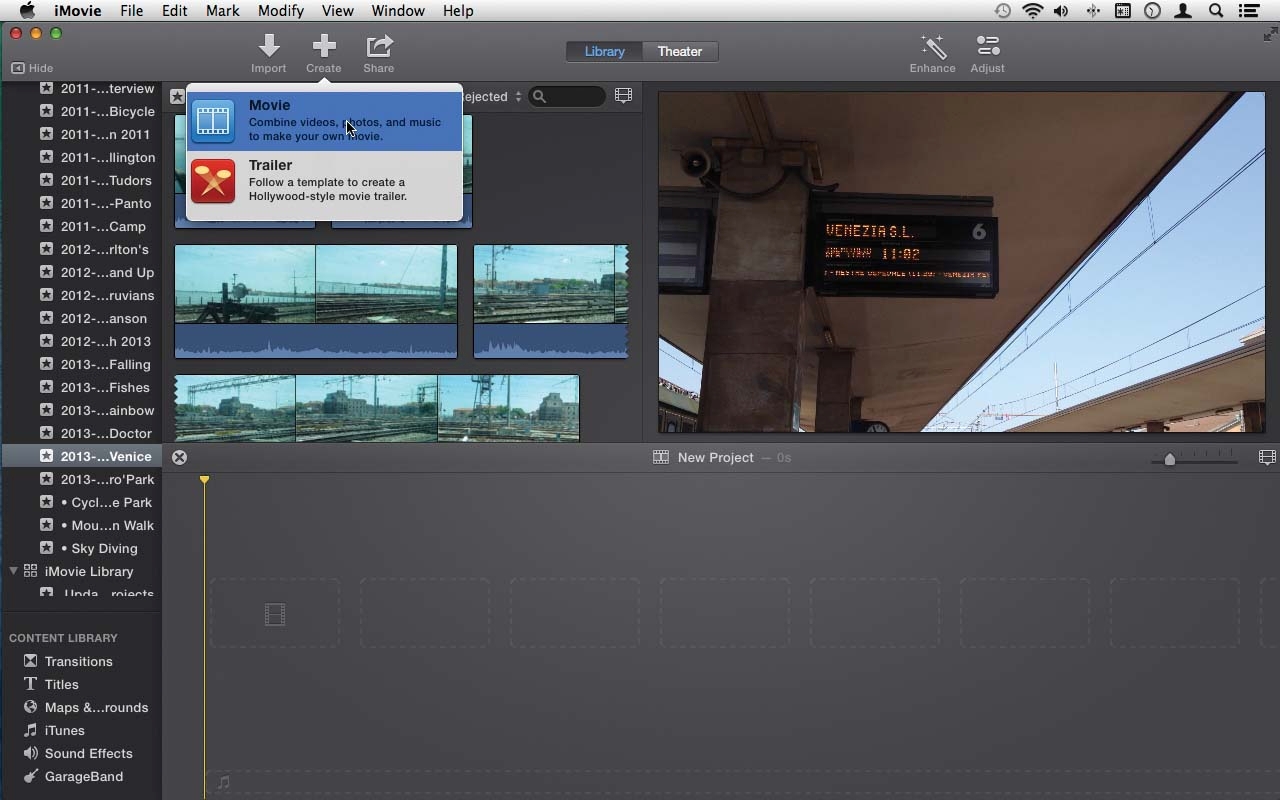1280x800 pixels.
Task: Select the "2013-...Fishes" event
Action: click(81, 387)
